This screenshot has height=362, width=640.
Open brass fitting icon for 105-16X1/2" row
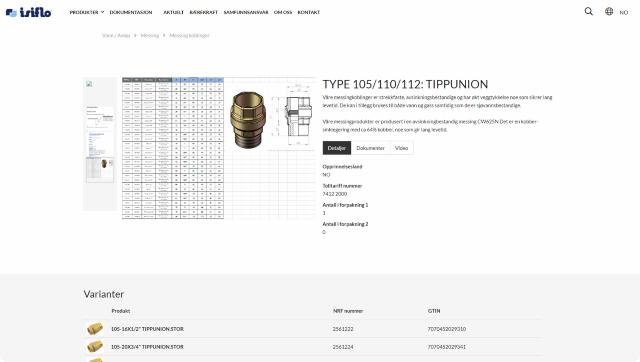95,329
